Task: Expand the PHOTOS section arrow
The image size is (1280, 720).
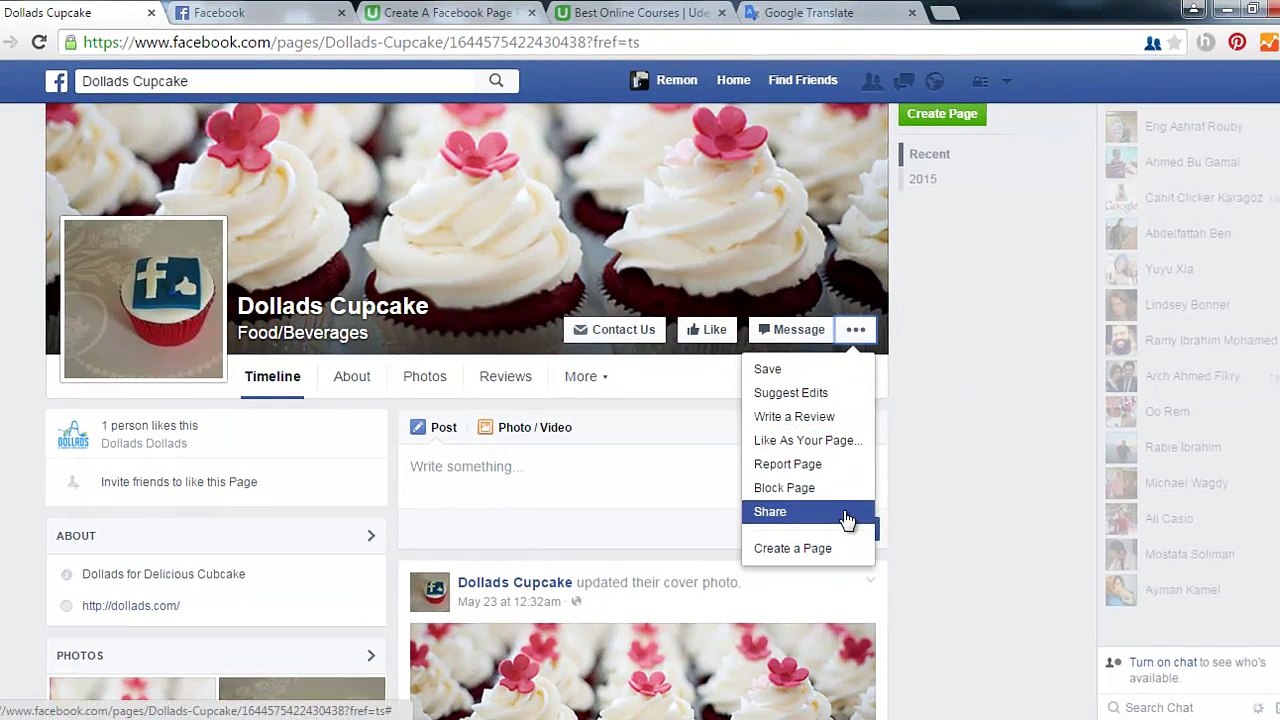Action: coord(371,656)
